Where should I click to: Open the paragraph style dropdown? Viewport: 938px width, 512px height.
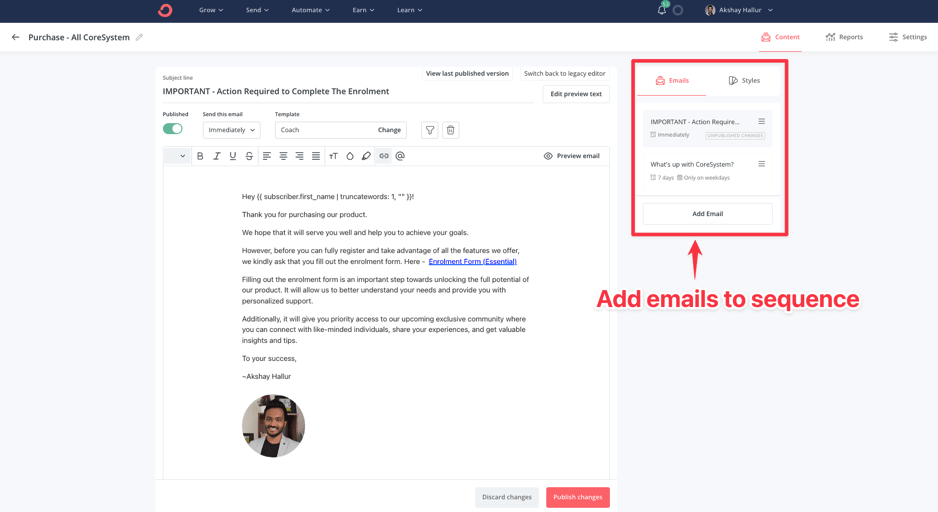pyautogui.click(x=177, y=156)
